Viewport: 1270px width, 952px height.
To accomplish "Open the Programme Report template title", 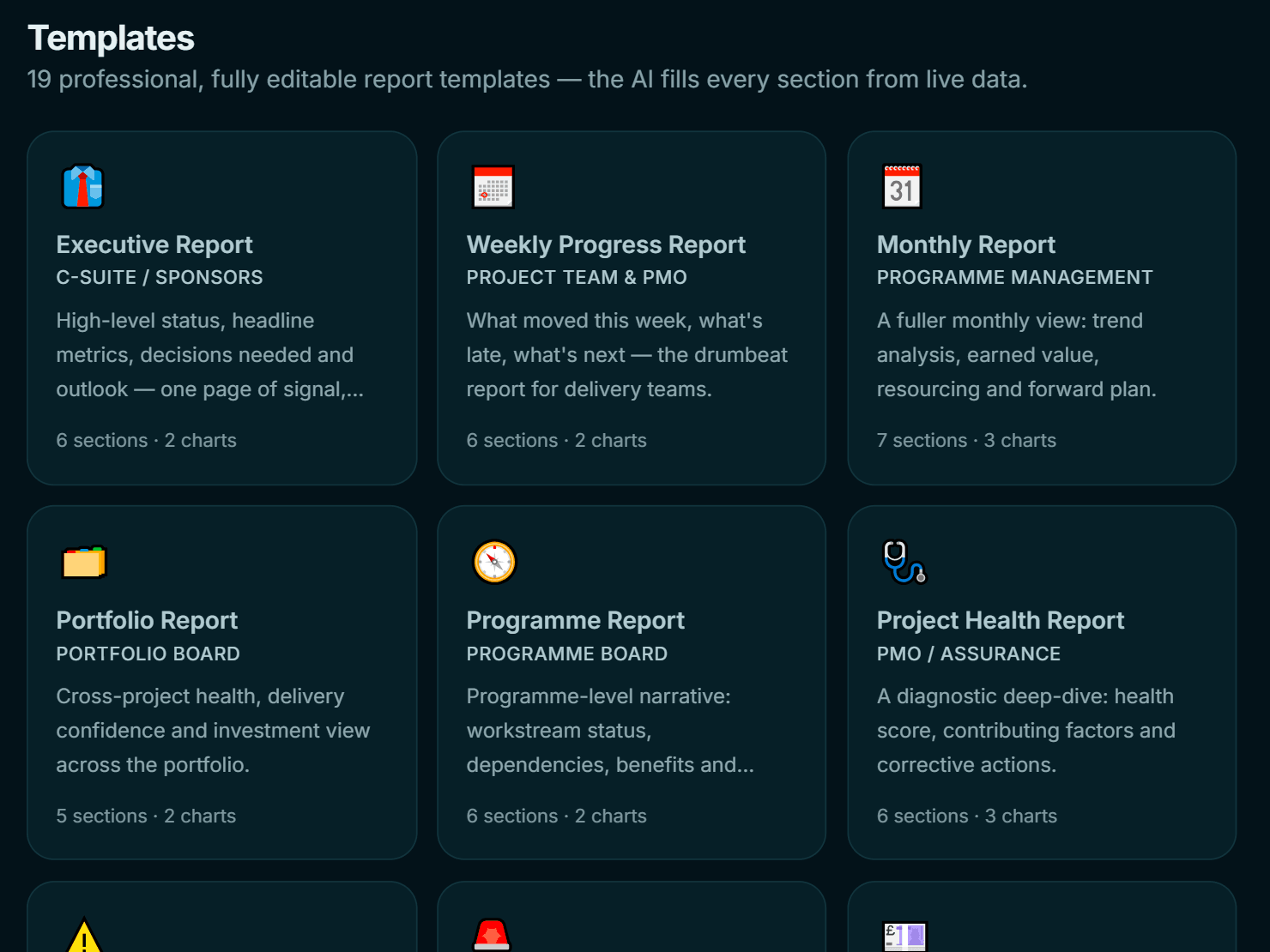I will point(575,621).
